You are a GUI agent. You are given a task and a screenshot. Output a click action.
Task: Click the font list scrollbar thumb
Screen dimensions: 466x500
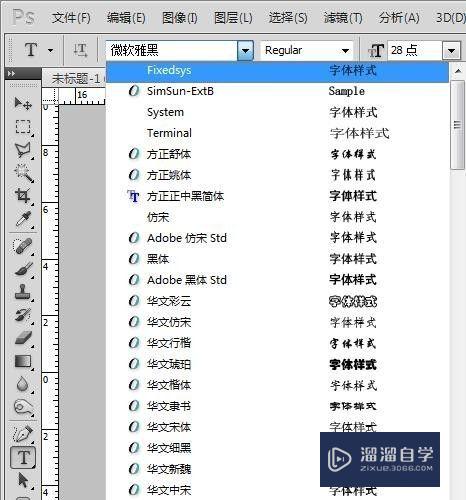[458, 125]
